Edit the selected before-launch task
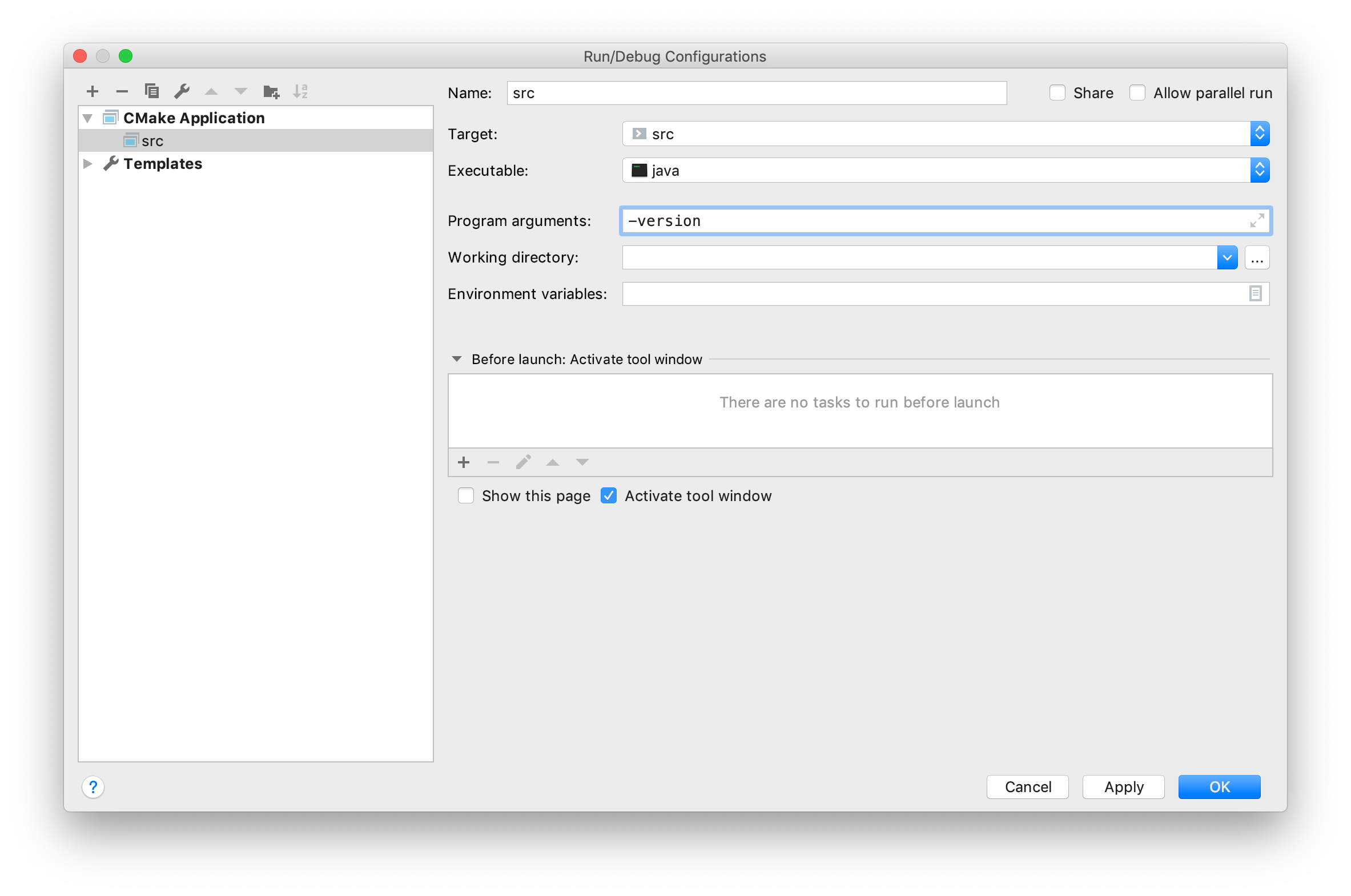Viewport: 1351px width, 896px height. click(x=523, y=462)
